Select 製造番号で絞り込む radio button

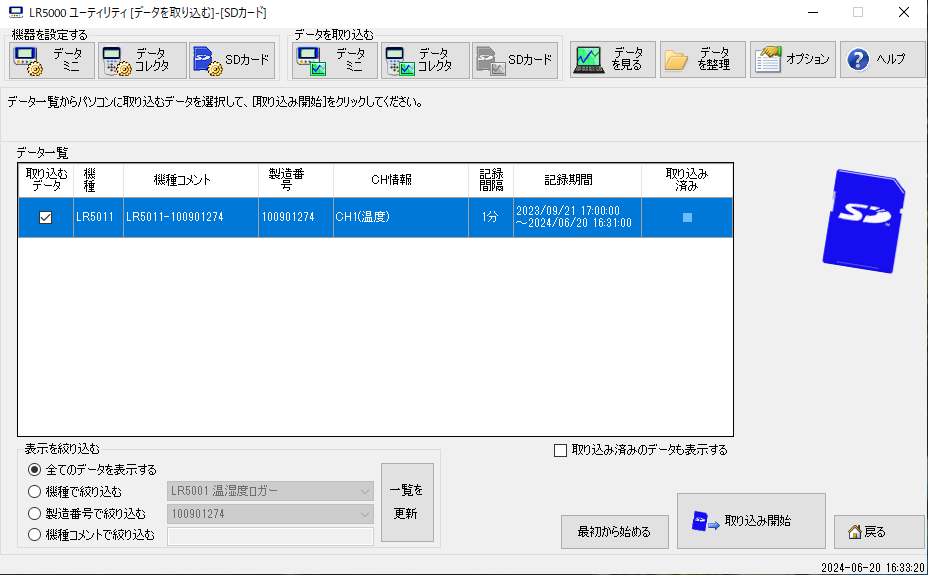[x=35, y=514]
